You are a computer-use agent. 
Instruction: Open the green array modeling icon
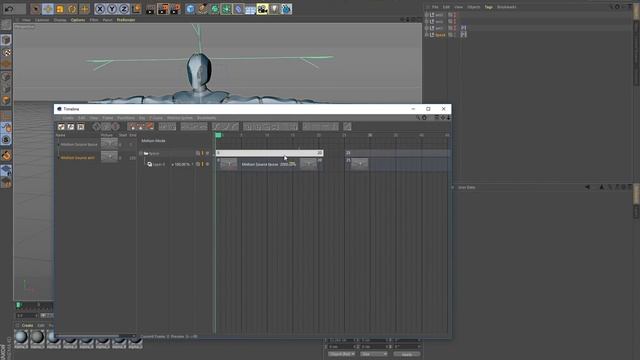(226, 9)
